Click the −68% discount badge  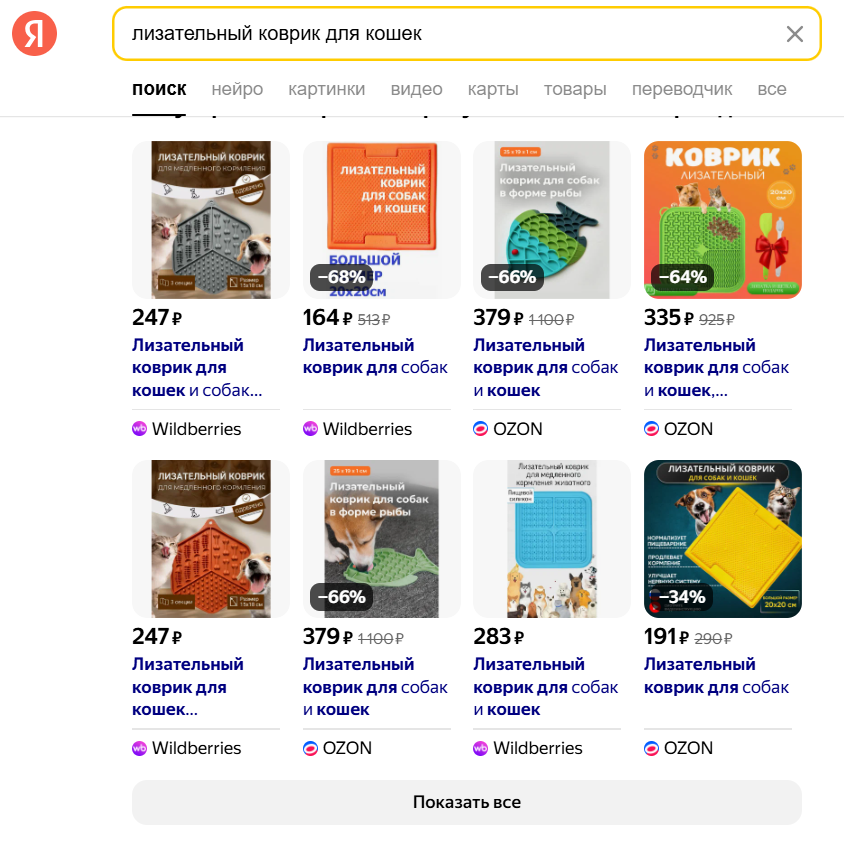[x=341, y=277]
